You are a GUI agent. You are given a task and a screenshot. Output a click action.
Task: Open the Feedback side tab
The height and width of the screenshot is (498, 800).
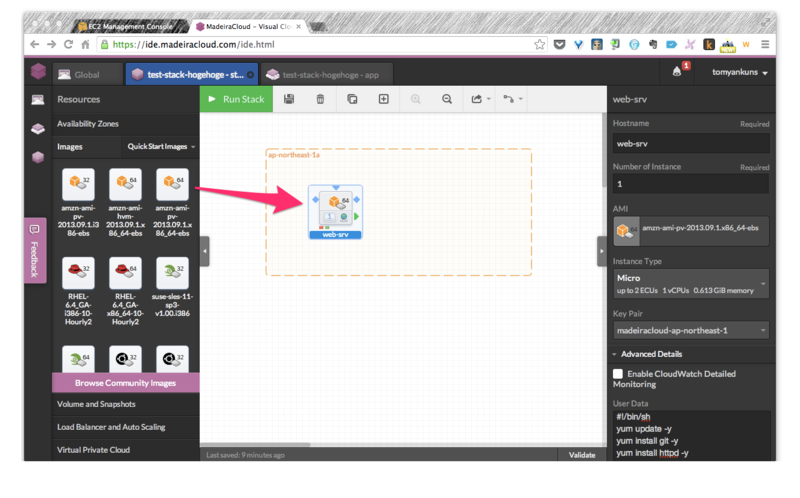[x=35, y=251]
